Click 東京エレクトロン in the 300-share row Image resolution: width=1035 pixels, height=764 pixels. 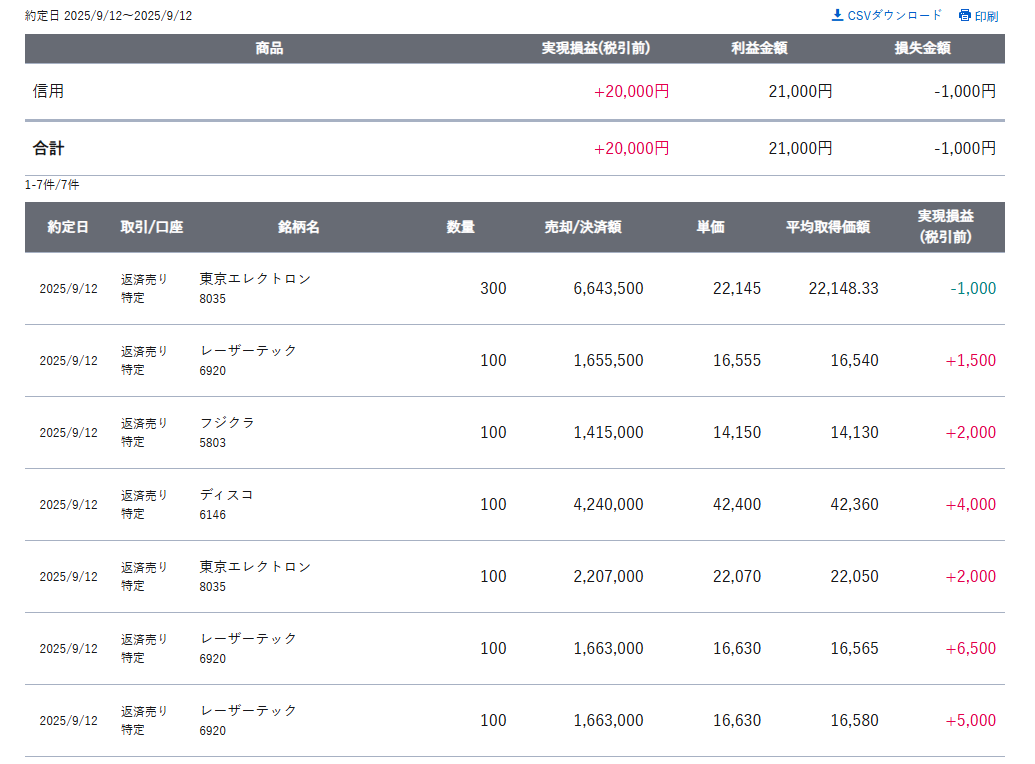(x=256, y=279)
